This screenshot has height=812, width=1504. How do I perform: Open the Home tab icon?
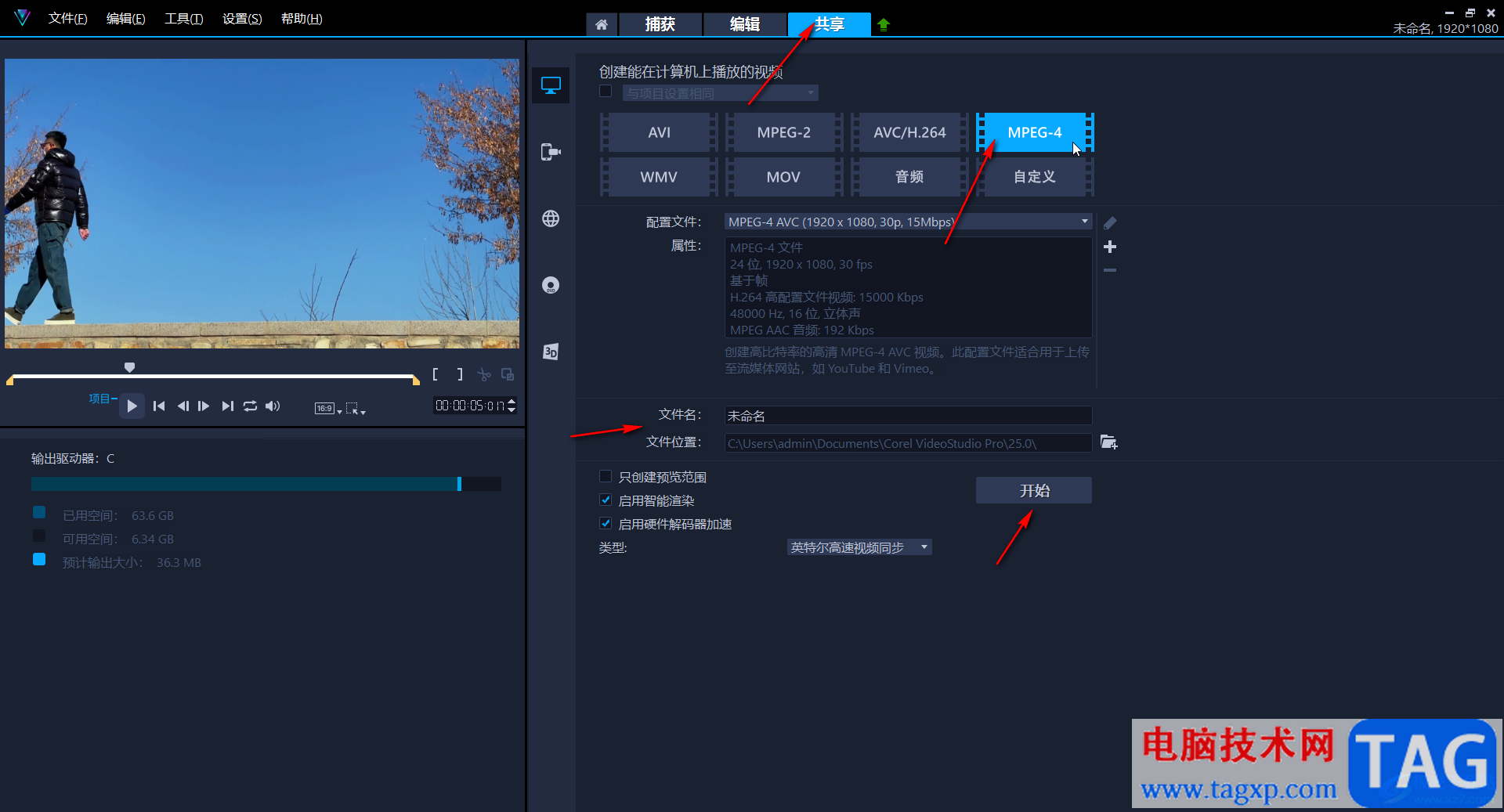coord(602,24)
